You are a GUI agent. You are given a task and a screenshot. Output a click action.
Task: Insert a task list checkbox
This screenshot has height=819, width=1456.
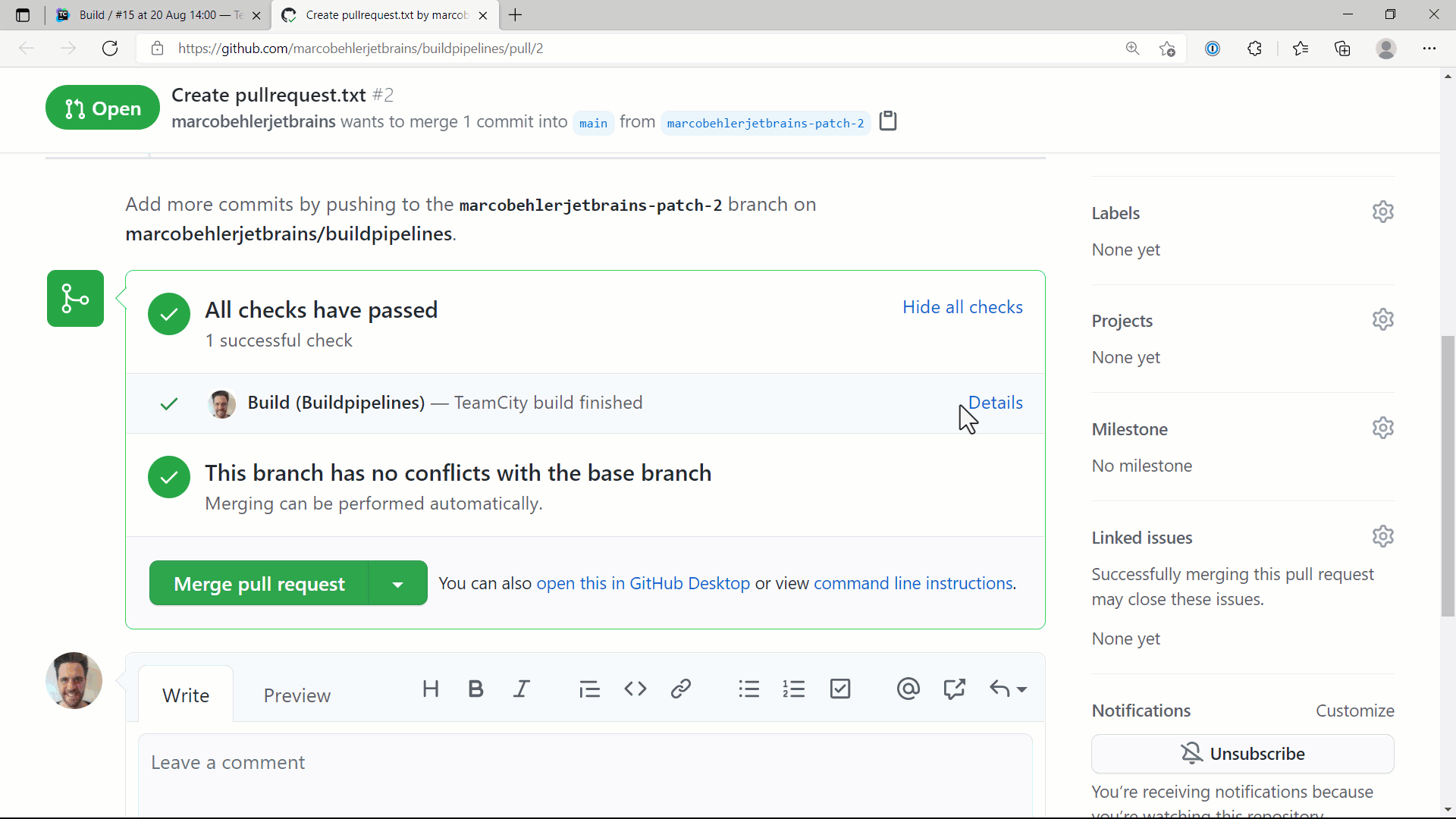[x=840, y=689]
